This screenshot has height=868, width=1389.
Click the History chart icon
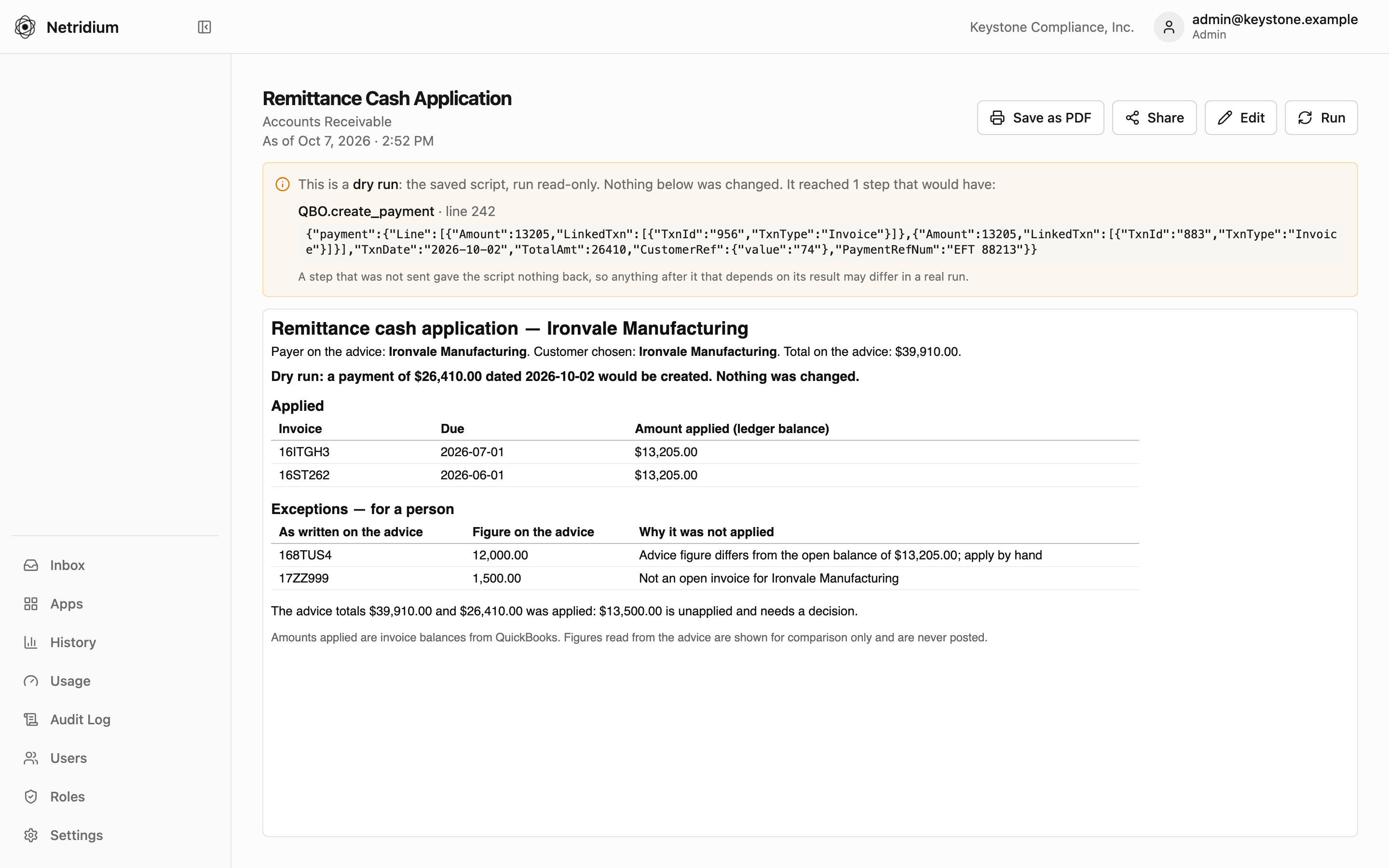[31, 642]
